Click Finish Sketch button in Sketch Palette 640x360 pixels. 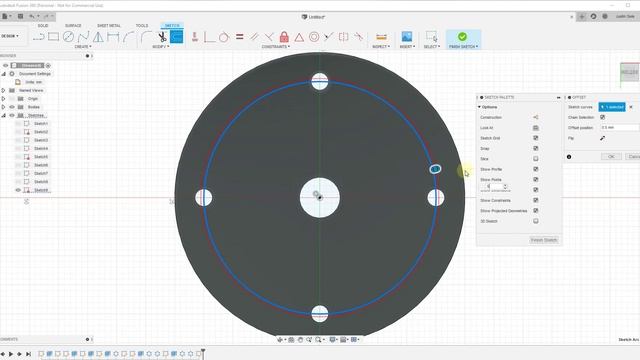click(x=544, y=240)
